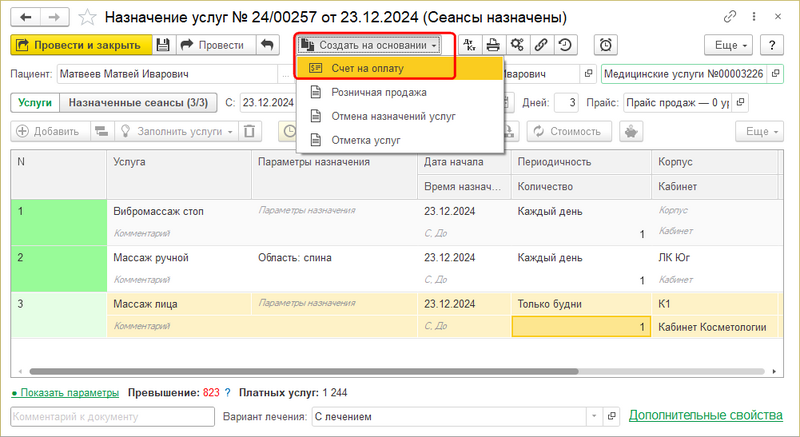Click the Корпус column header
This screenshot has height=437, width=800.
714,162
